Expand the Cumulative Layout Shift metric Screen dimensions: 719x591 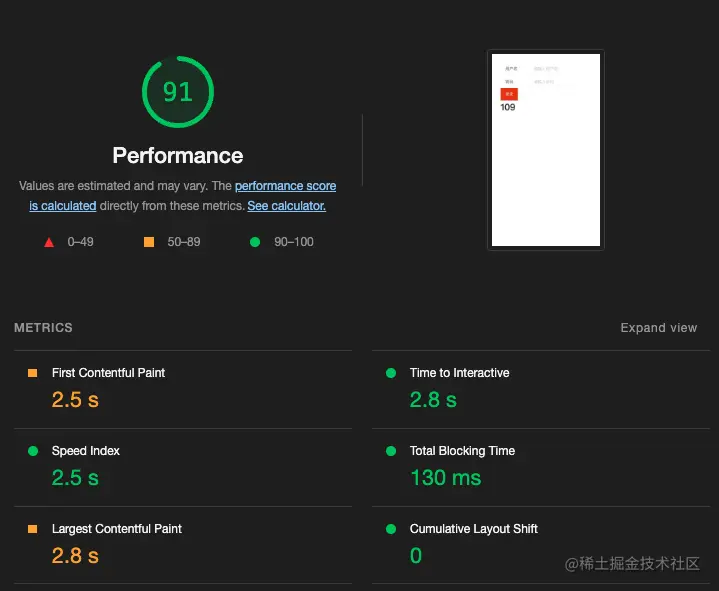coord(473,529)
